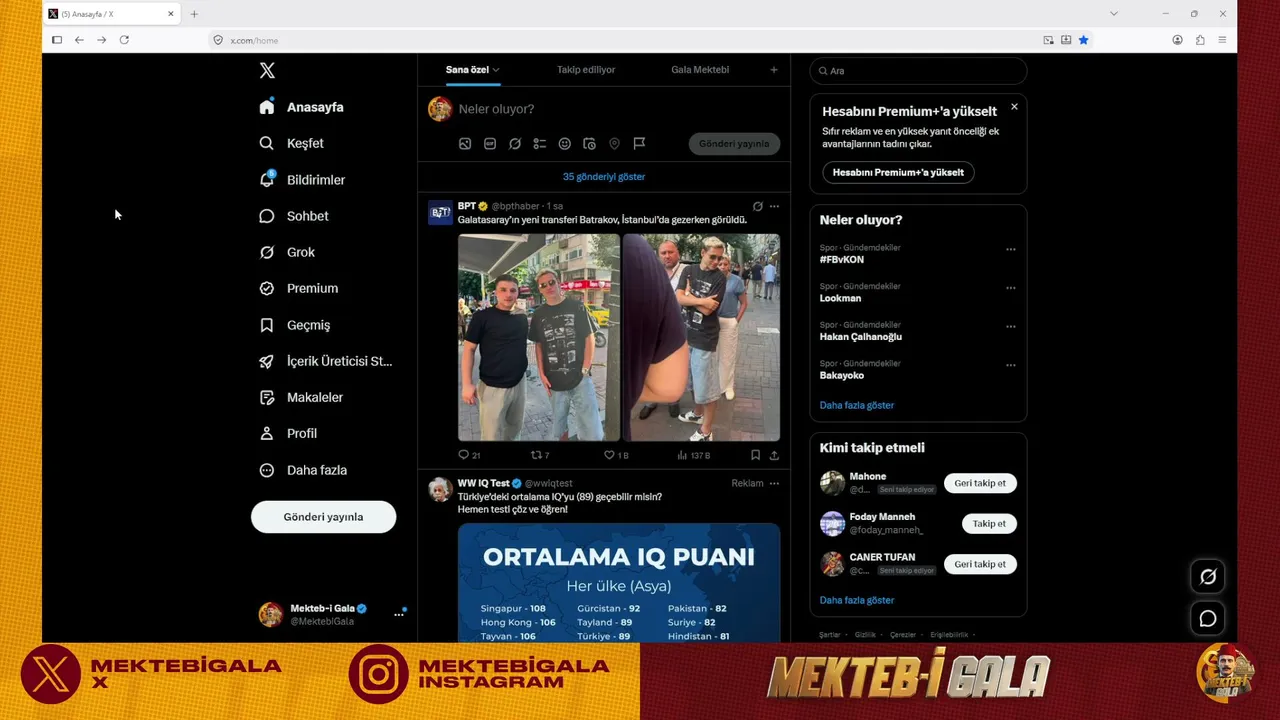Reload the page in the browser
Viewport: 1280px width, 720px height.
coord(124,40)
